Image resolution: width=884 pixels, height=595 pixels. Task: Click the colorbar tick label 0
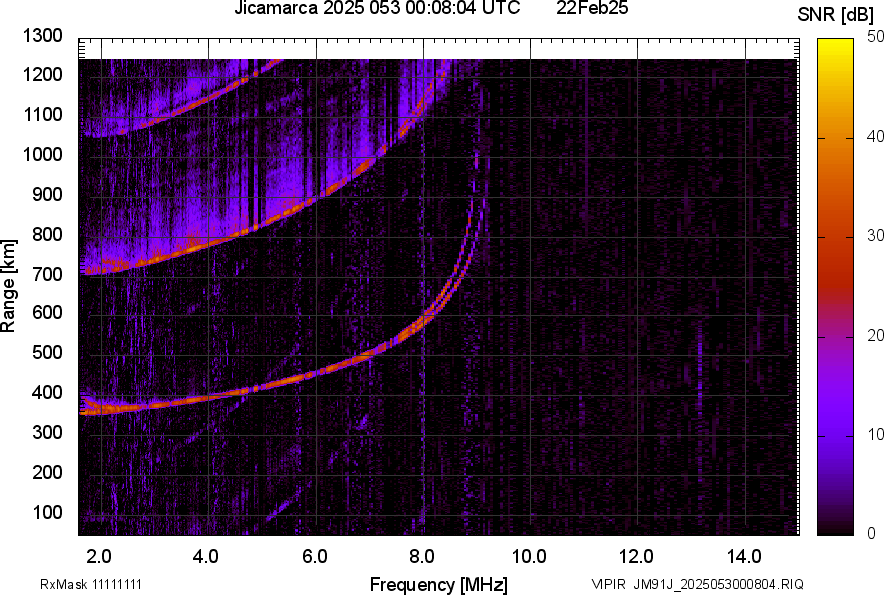(872, 533)
